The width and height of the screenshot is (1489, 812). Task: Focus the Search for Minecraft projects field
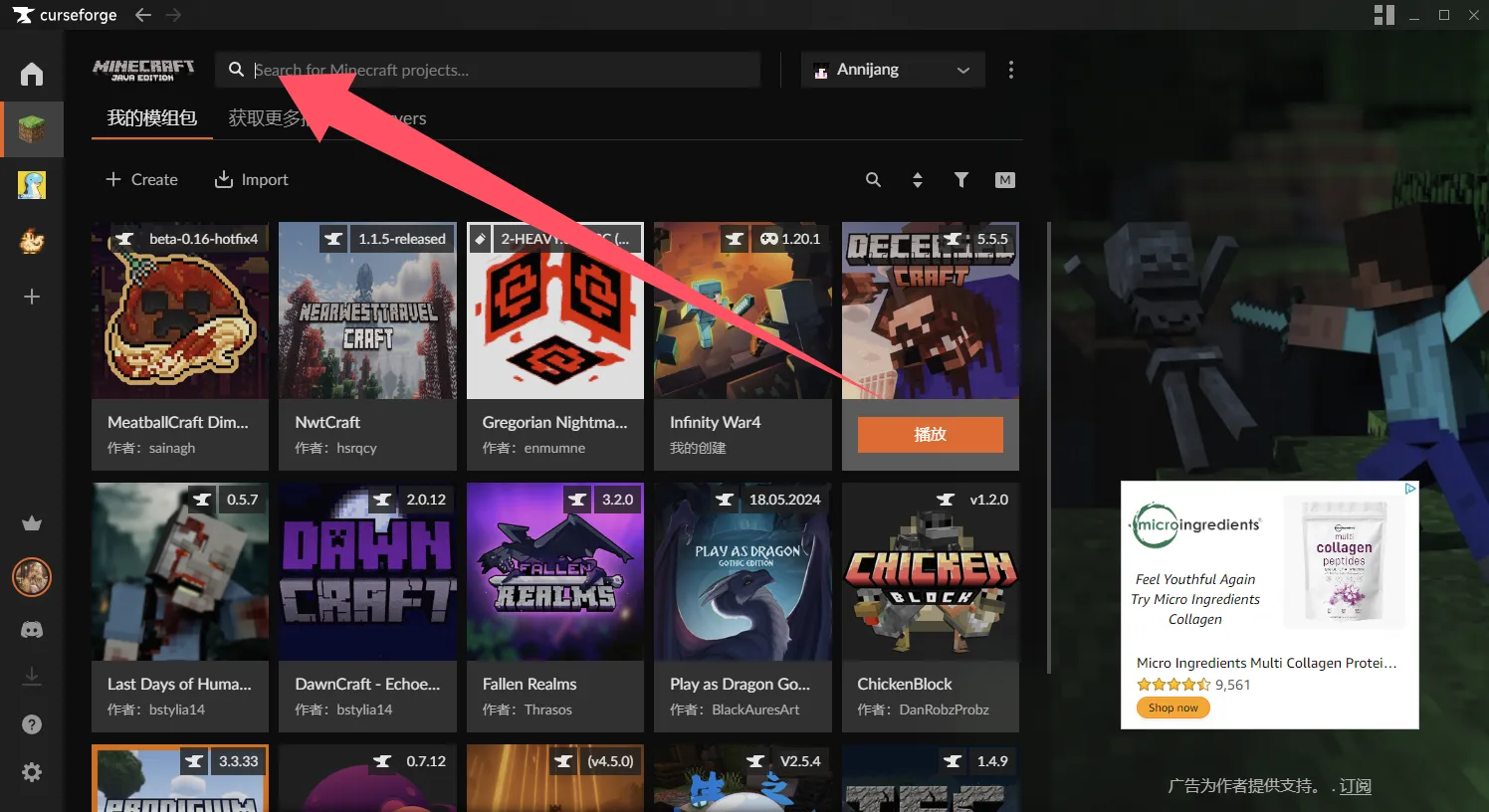point(488,70)
